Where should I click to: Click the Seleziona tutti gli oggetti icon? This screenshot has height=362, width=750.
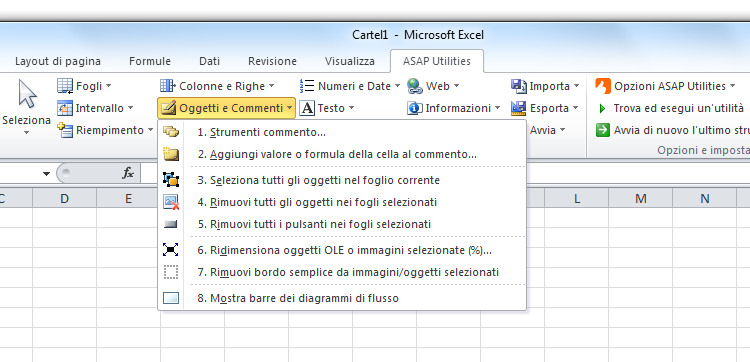[x=171, y=180]
